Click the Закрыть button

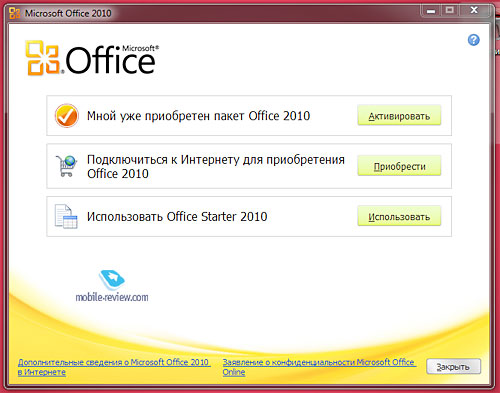pyautogui.click(x=454, y=367)
